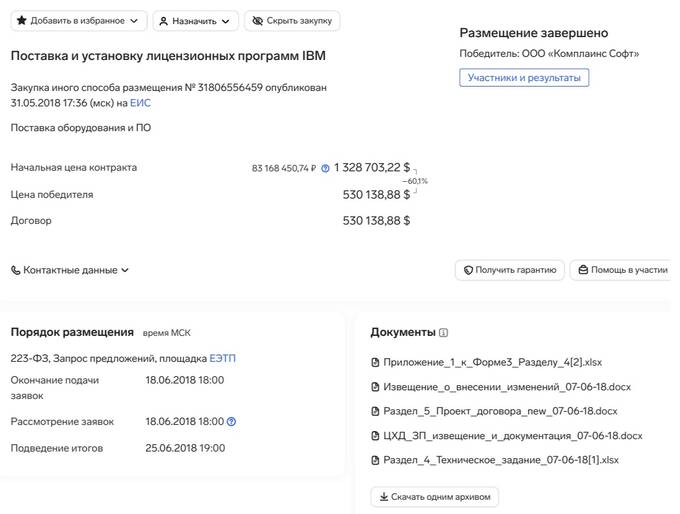Viewport: 680px width, 514px height.
Task: Follow the ЕИС link
Action: [141, 103]
